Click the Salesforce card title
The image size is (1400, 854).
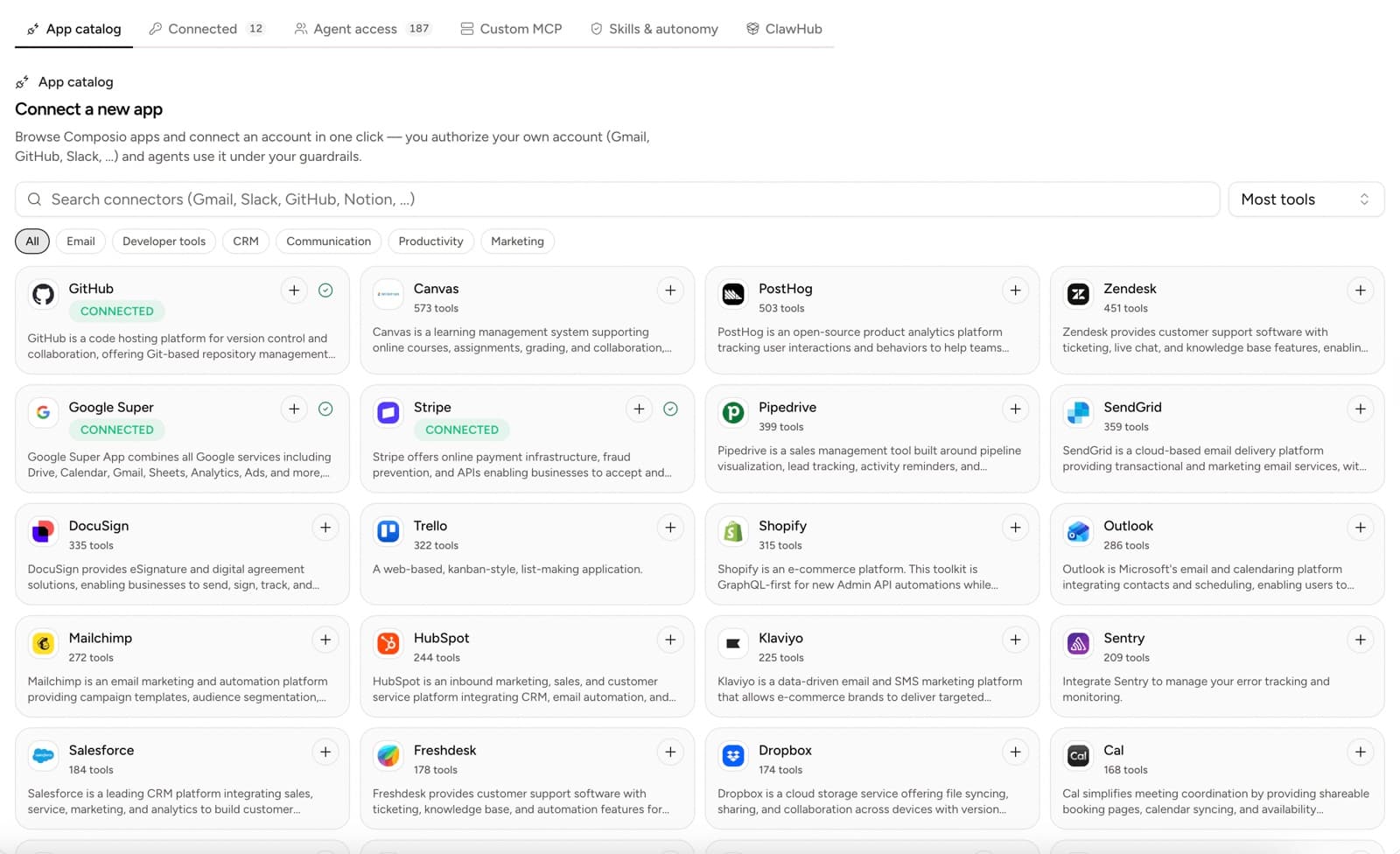[x=101, y=751]
